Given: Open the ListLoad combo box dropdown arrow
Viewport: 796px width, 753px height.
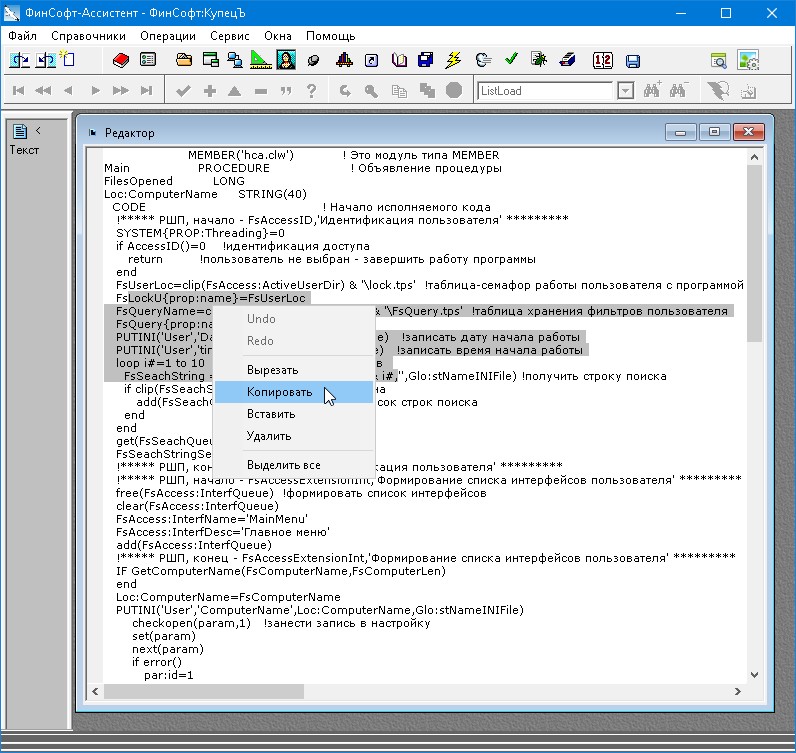Looking at the screenshot, I should (x=626, y=91).
